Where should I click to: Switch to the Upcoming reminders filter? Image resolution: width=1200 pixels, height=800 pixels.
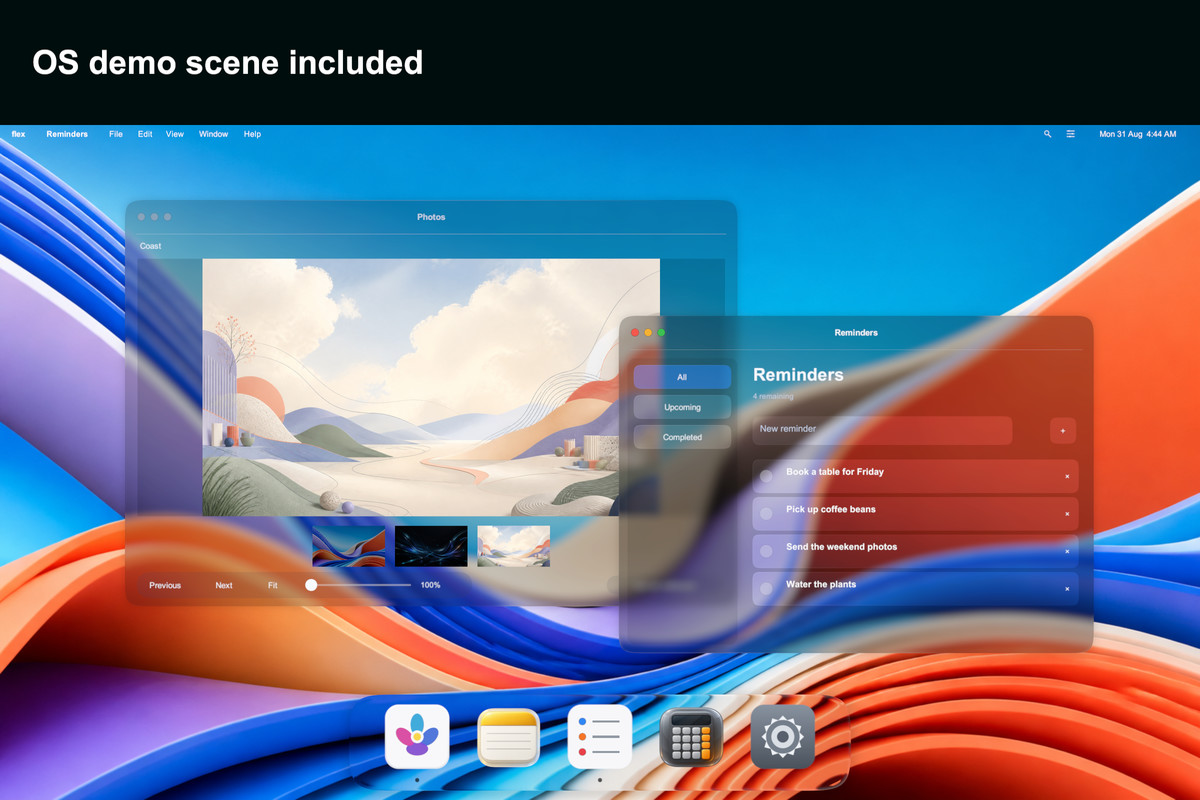point(682,407)
